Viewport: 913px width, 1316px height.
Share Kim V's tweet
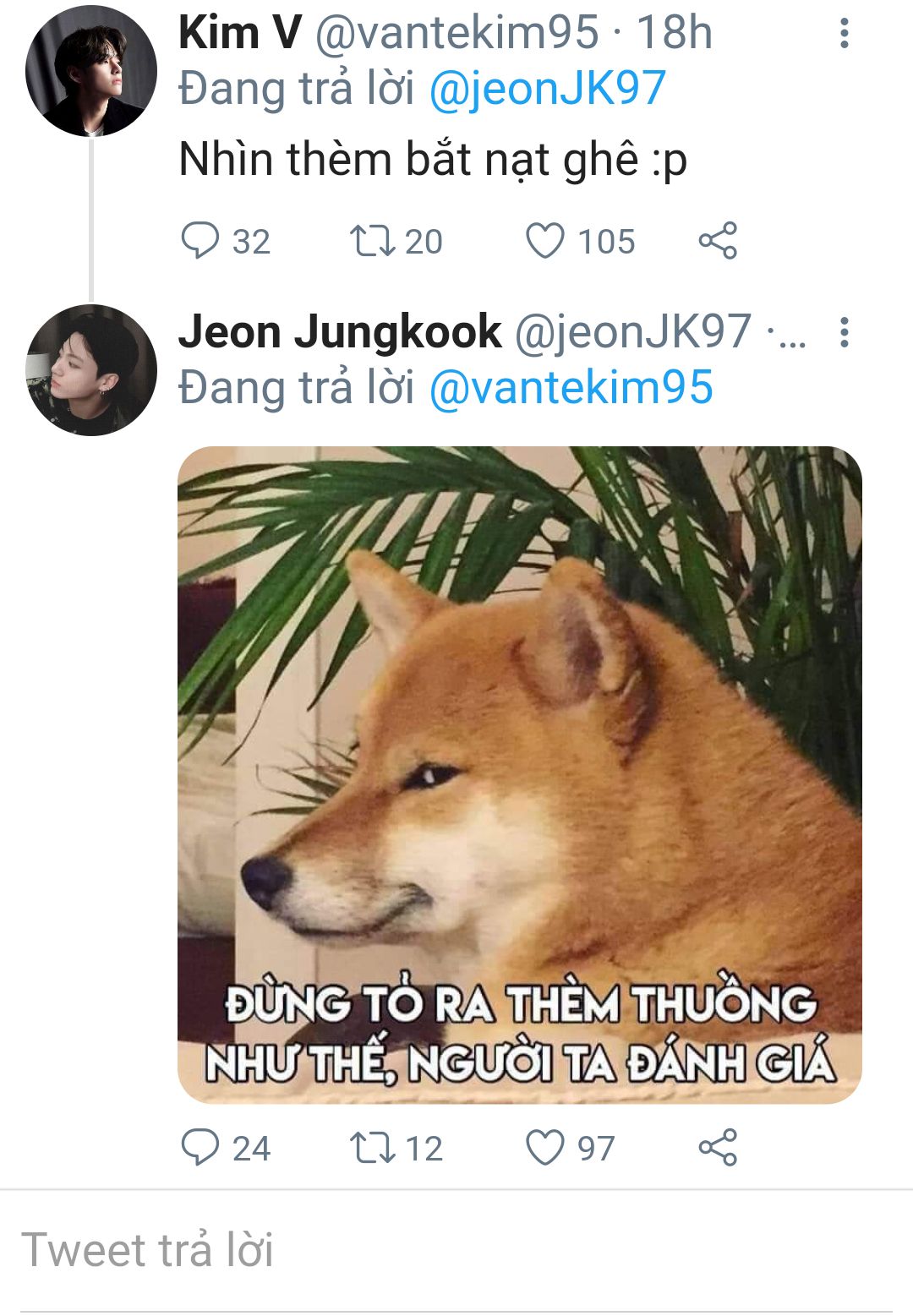coord(718,240)
